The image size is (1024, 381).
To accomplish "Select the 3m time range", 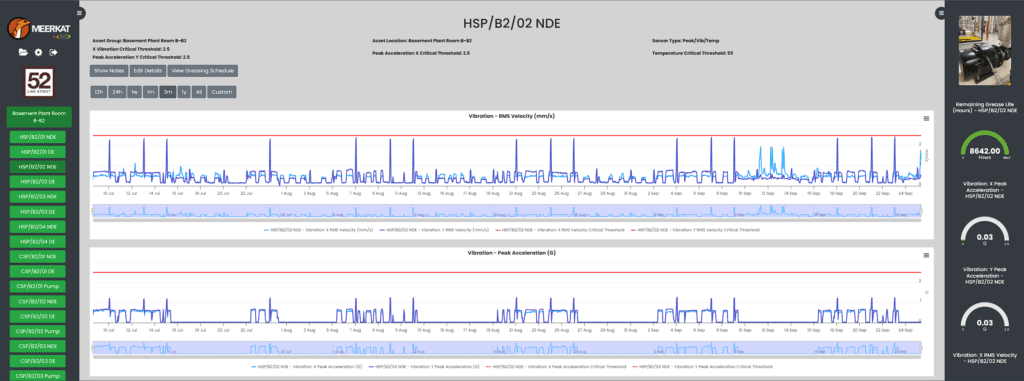I will pyautogui.click(x=167, y=92).
